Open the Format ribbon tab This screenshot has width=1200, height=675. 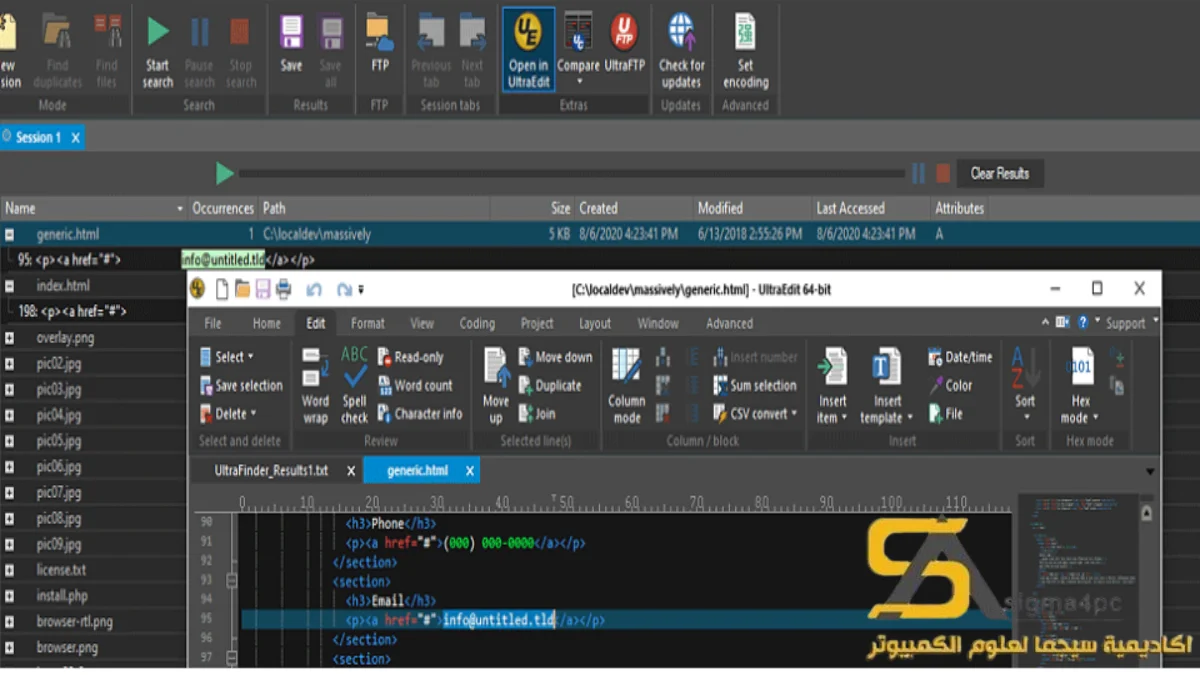point(368,323)
